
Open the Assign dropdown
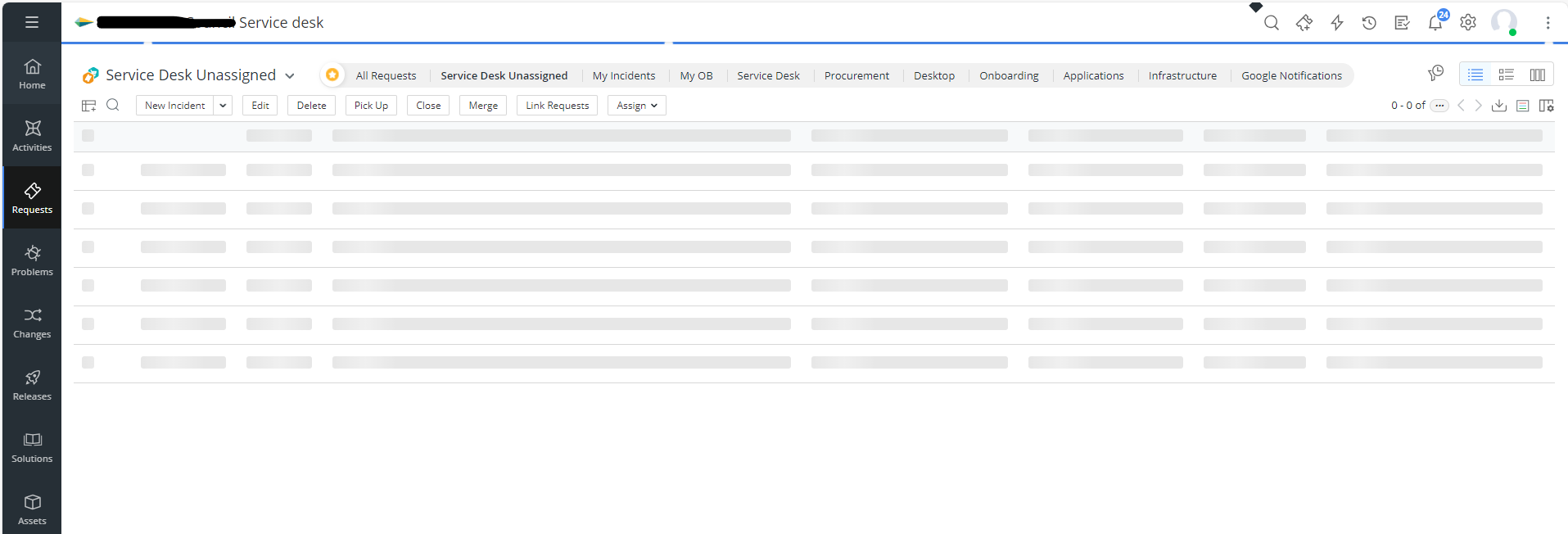tap(636, 106)
